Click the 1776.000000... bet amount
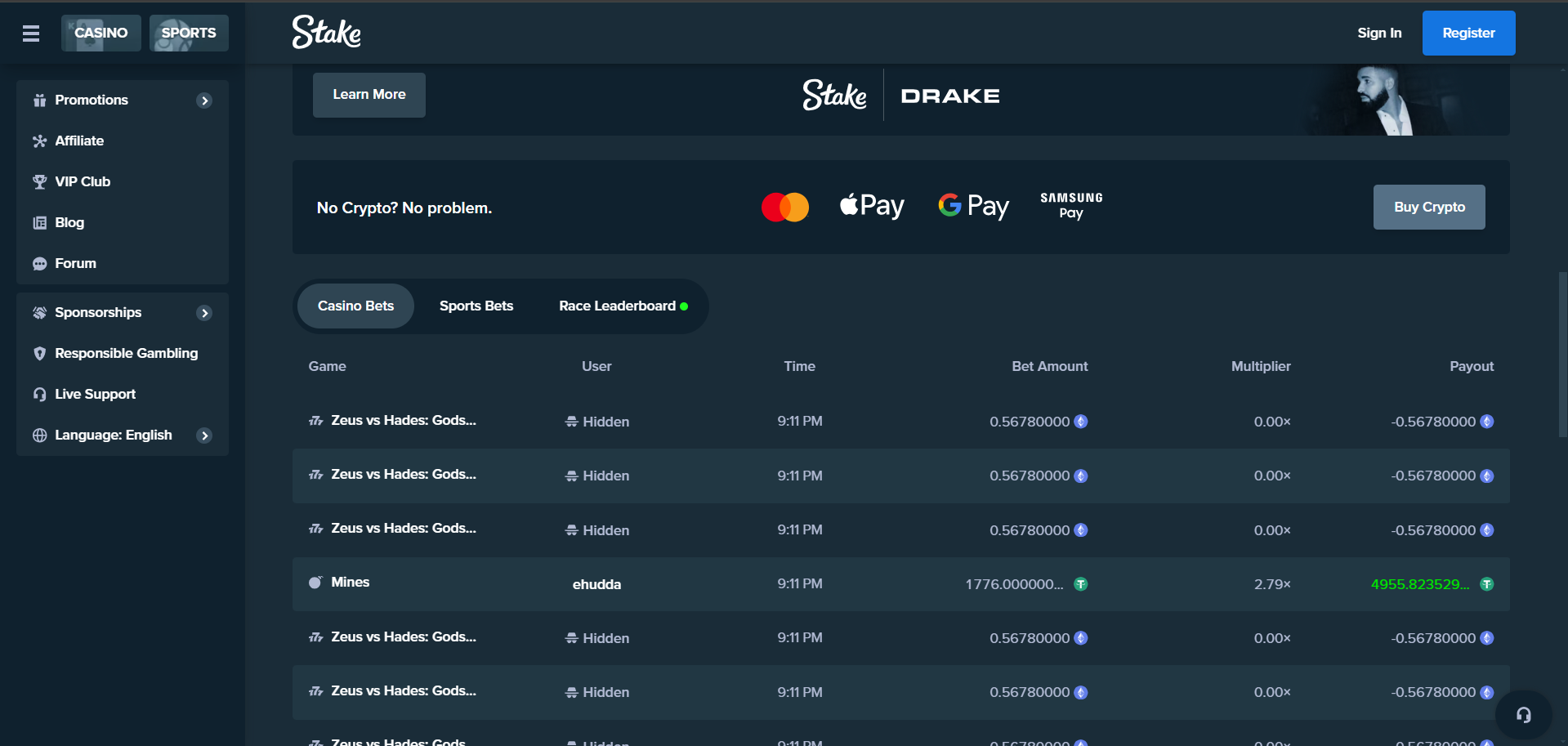 (1014, 585)
